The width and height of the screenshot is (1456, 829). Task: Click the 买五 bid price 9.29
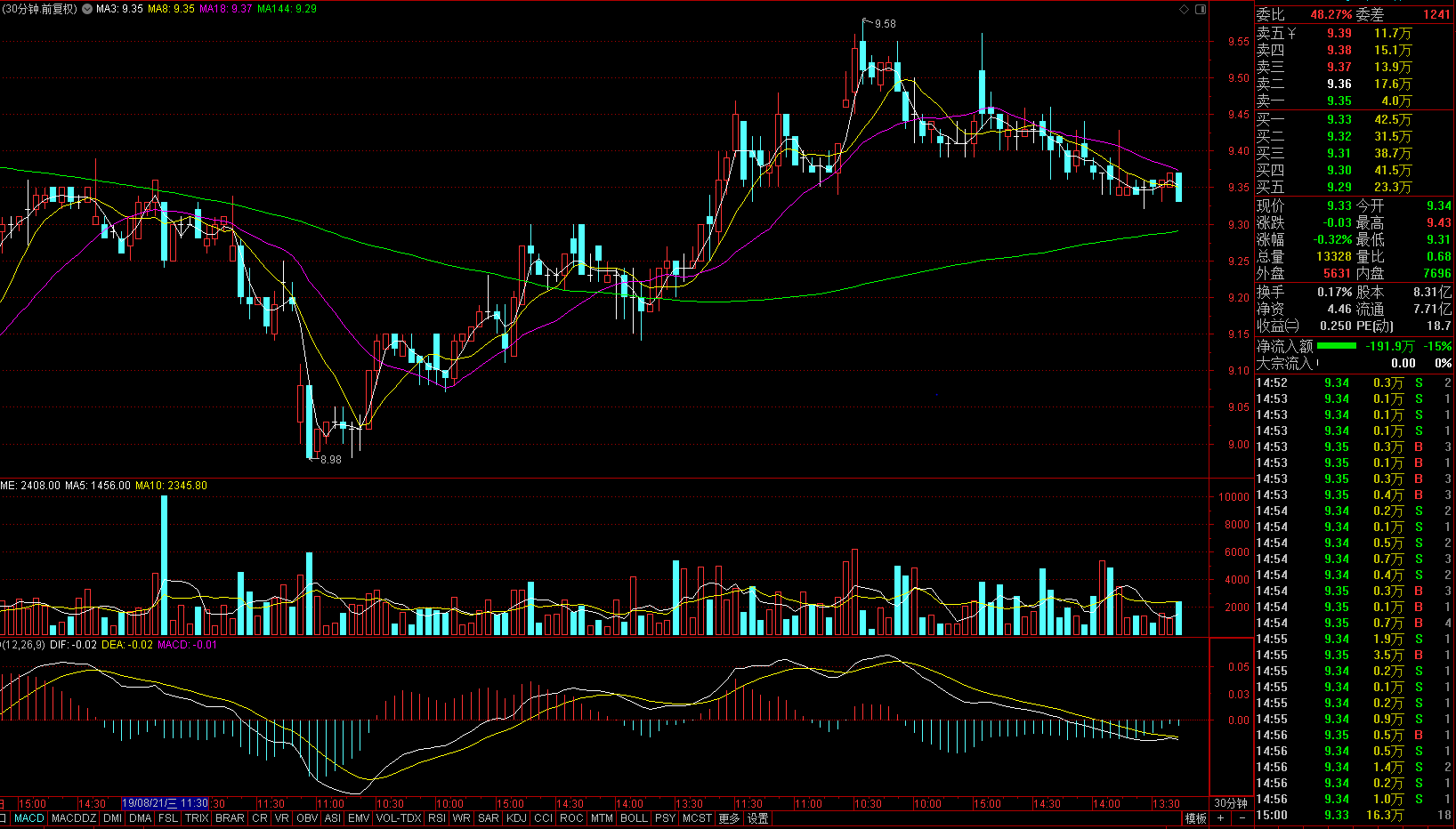1339,187
